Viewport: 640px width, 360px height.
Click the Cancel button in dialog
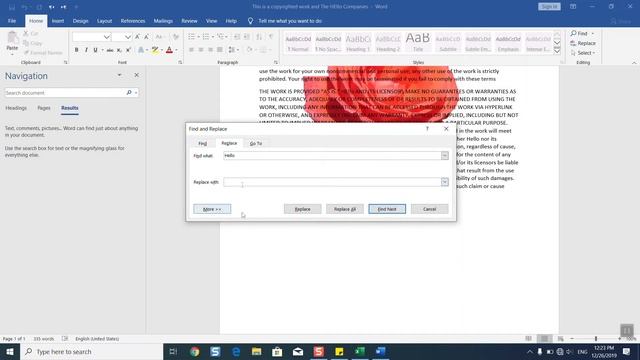point(429,209)
